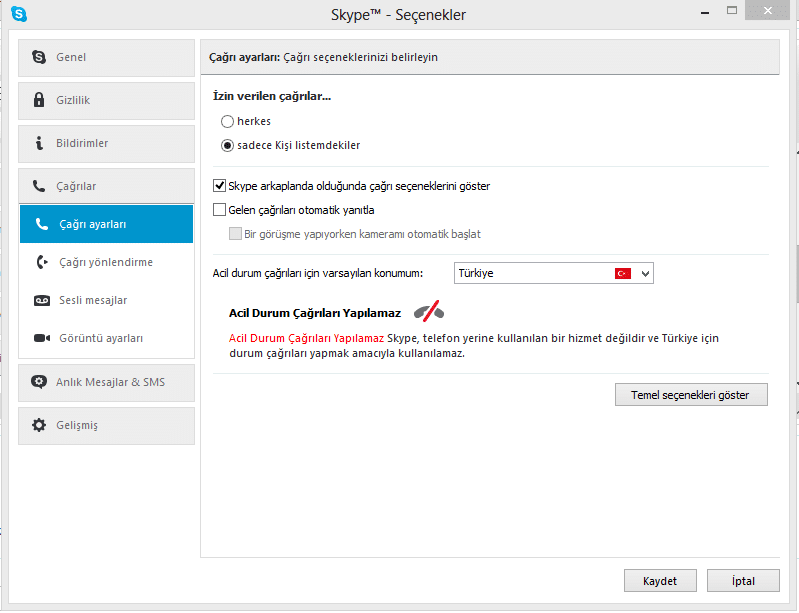This screenshot has width=799, height=613.
Task: Cancel changes with İptal button
Action: pyautogui.click(x=743, y=581)
